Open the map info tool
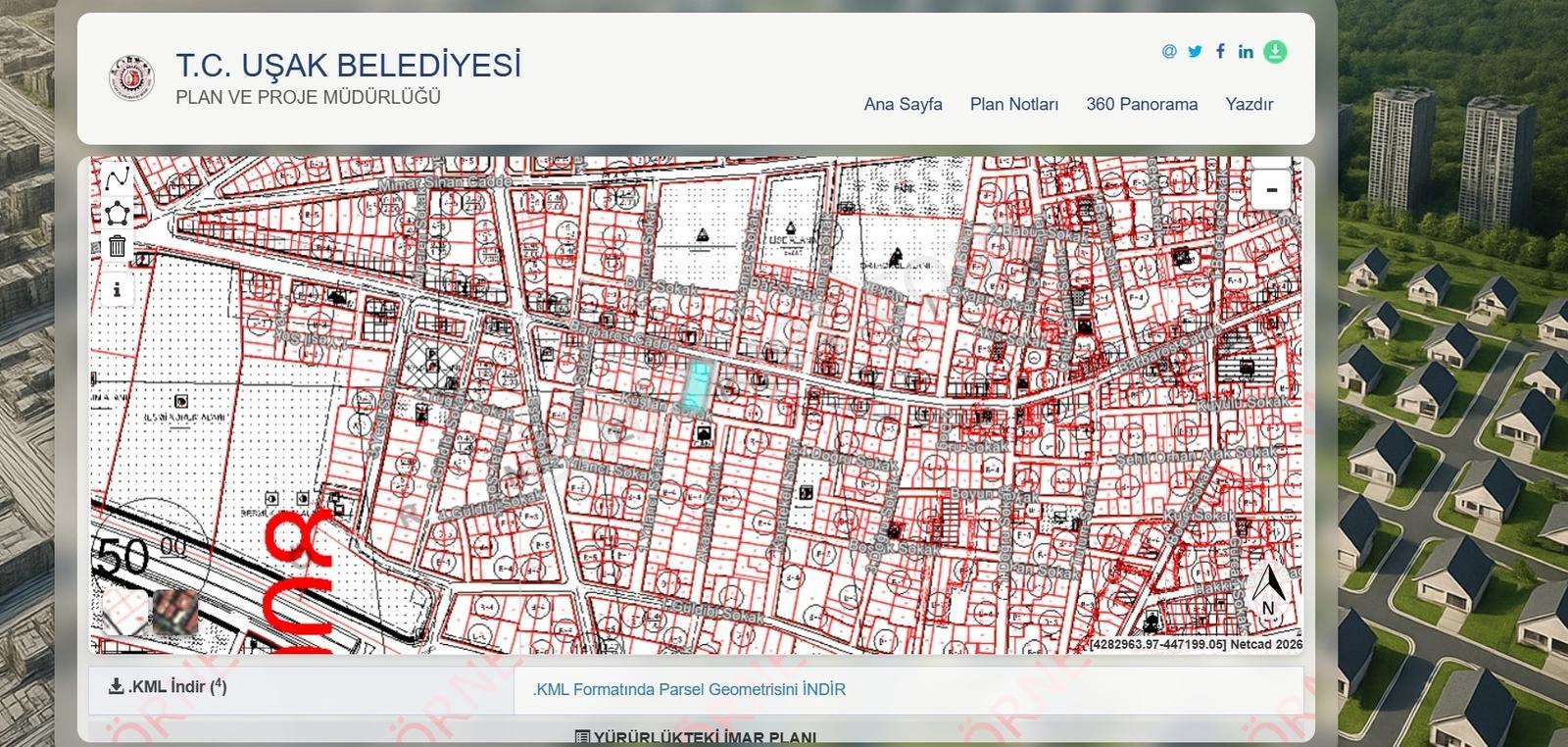This screenshot has height=747, width=1568. 118,290
